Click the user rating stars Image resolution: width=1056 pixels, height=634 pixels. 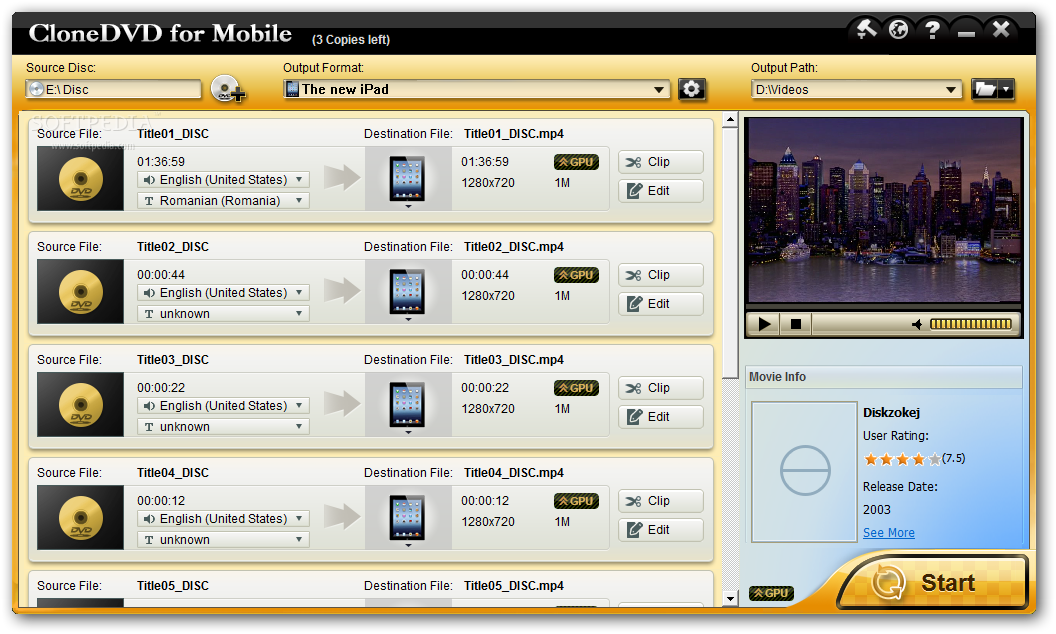coord(902,459)
